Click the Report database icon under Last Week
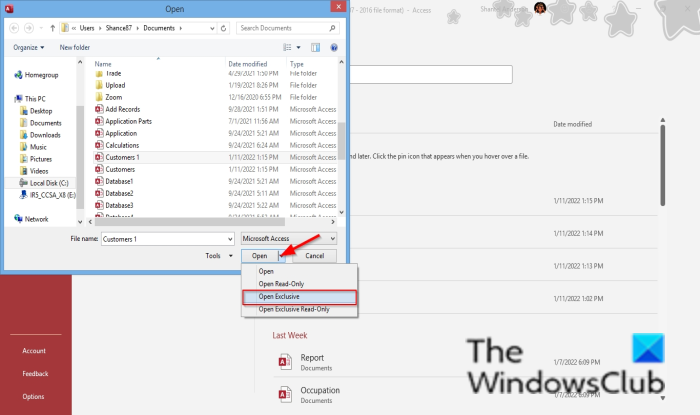Image resolution: width=700 pixels, height=415 pixels. tap(285, 362)
